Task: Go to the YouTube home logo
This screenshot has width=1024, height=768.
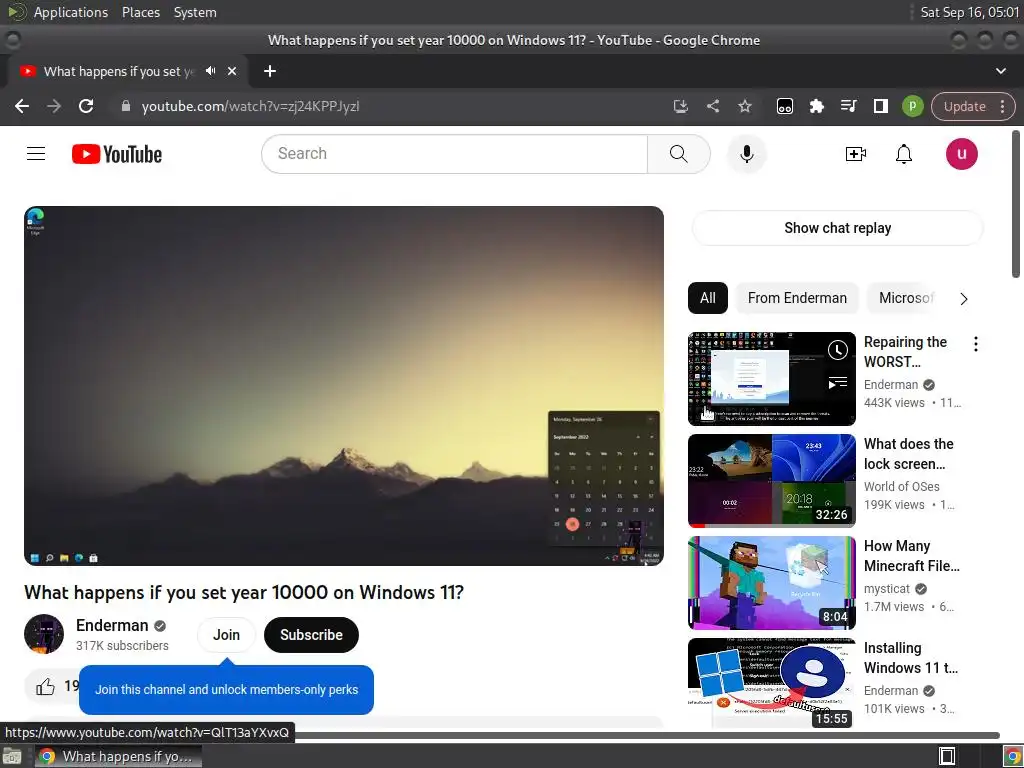Action: pos(117,154)
